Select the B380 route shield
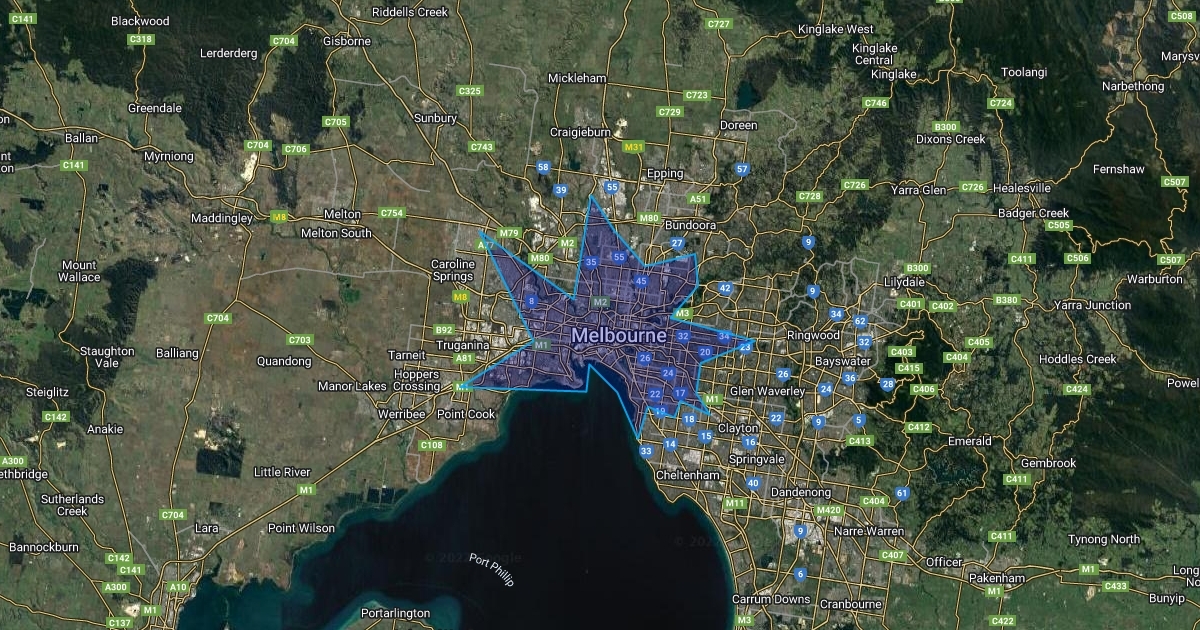The width and height of the screenshot is (1200, 630). tap(1007, 300)
